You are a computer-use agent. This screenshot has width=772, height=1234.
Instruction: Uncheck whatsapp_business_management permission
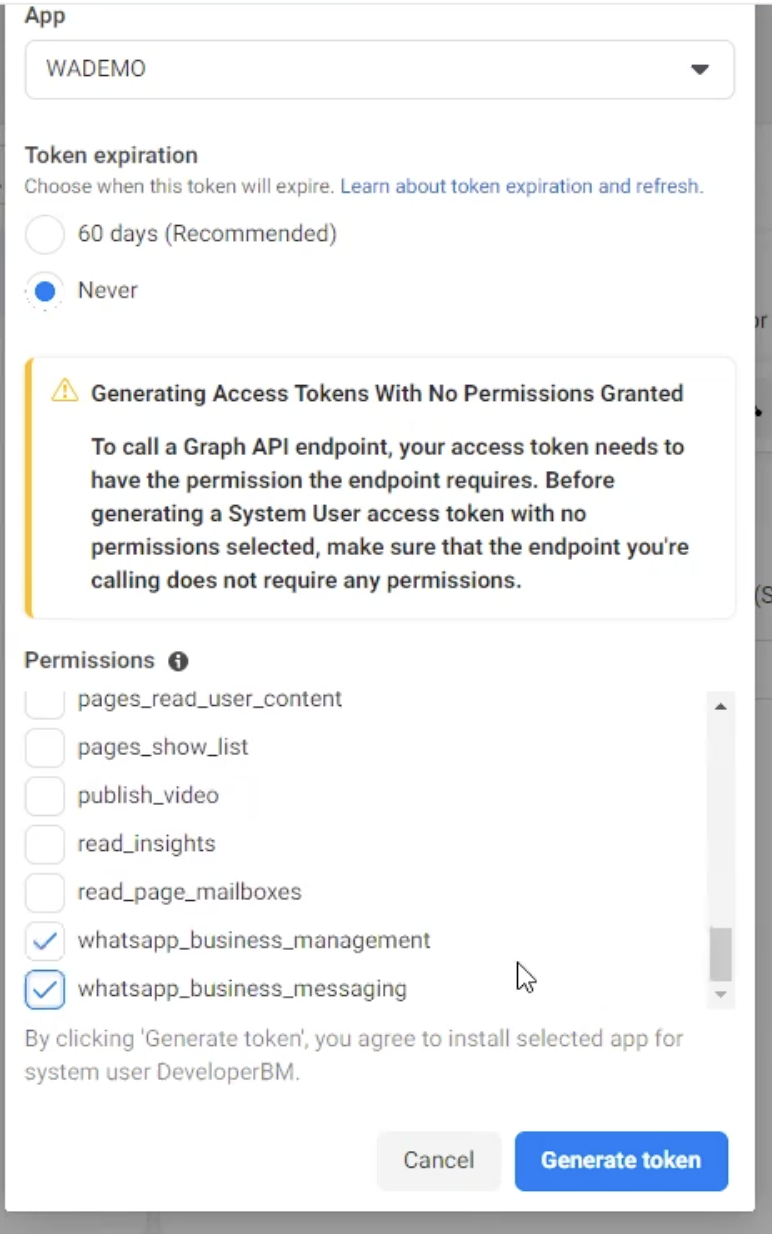44,940
